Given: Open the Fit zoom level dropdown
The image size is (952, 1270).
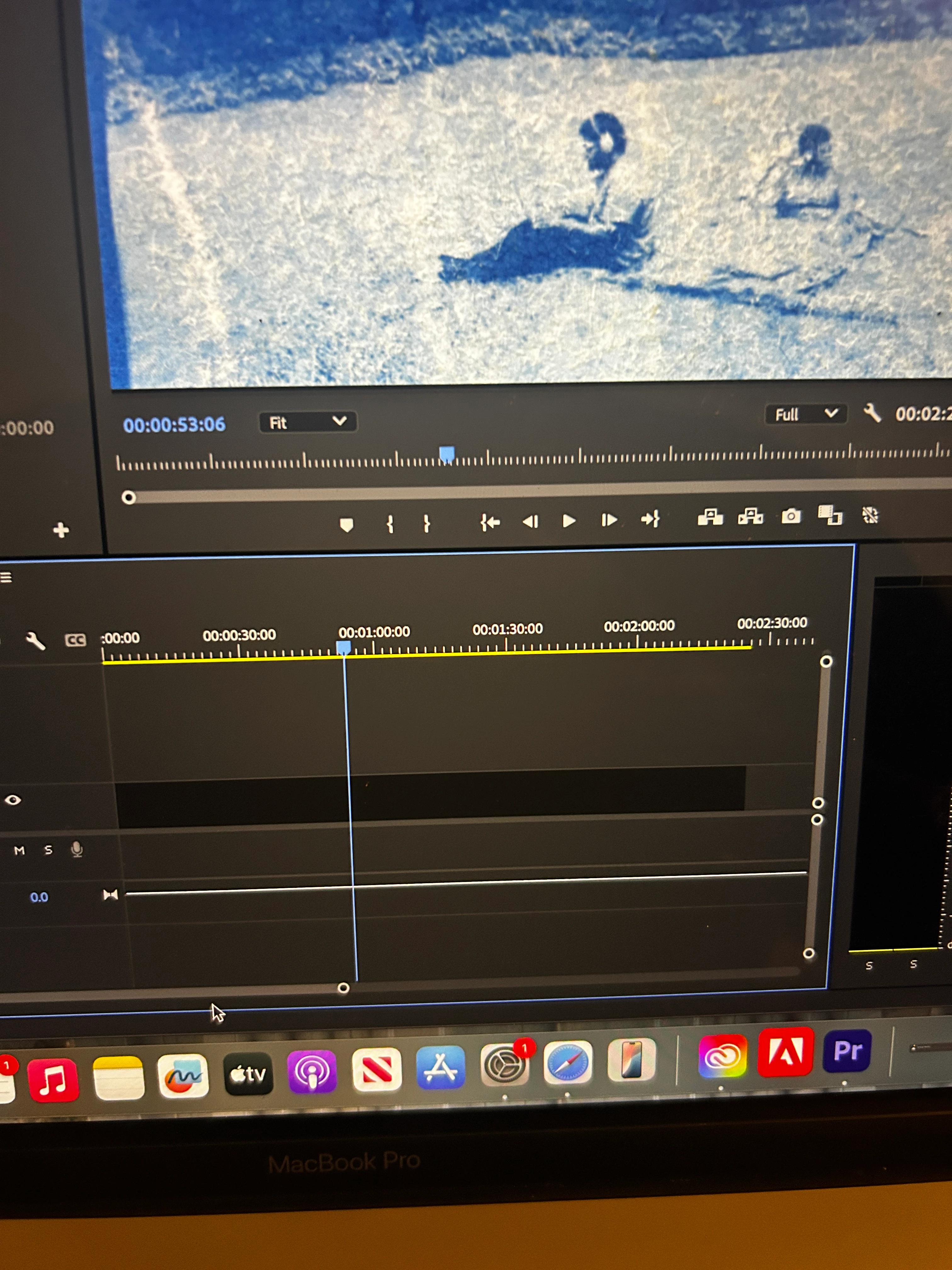Looking at the screenshot, I should (x=308, y=422).
